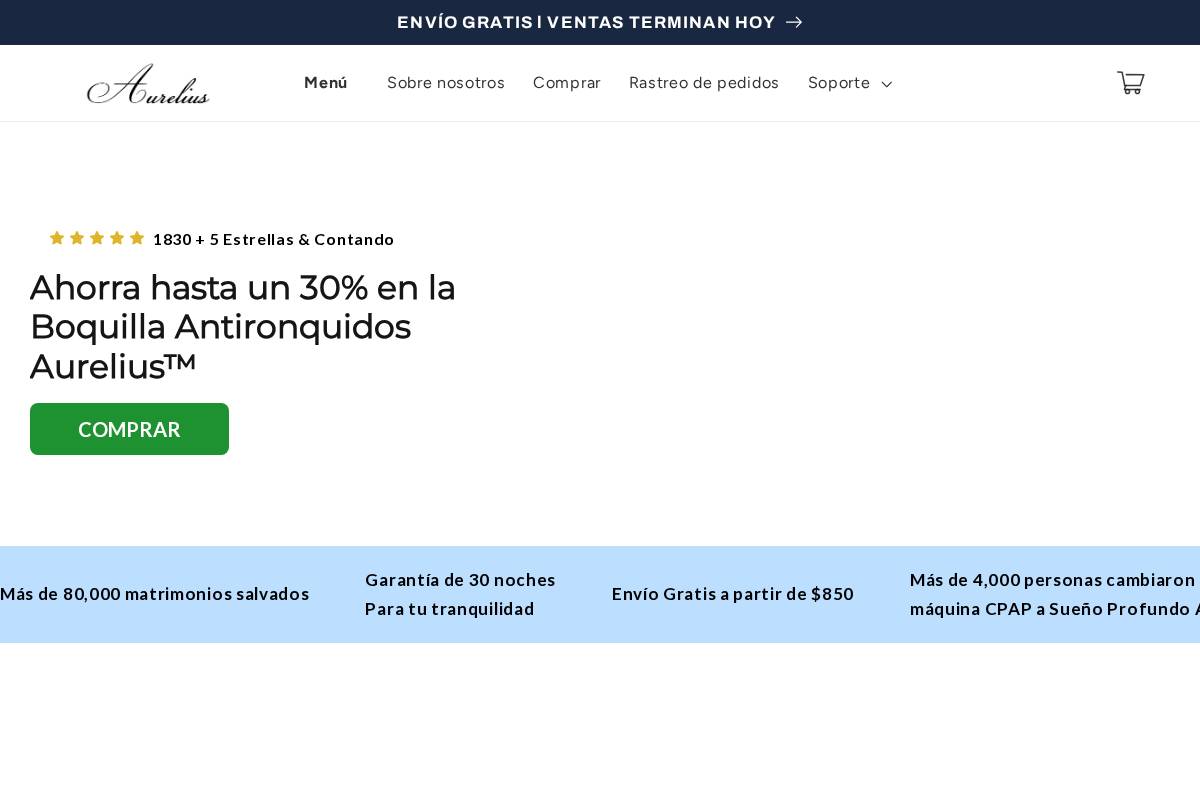The image size is (1200, 800).
Task: Click the second gold star icon
Action: click(x=77, y=238)
